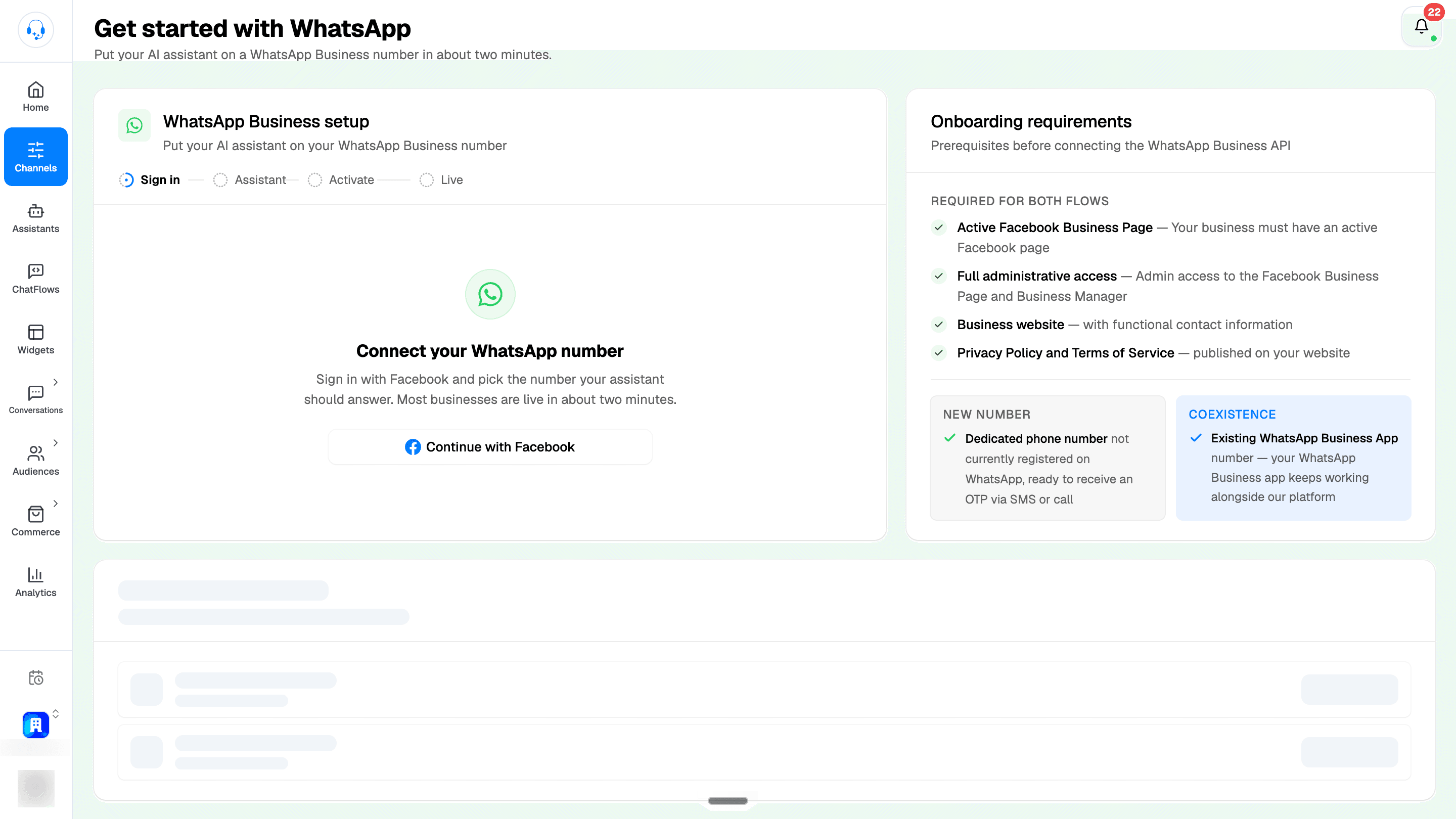1456x819 pixels.
Task: Click Continue with Facebook button
Action: [490, 446]
